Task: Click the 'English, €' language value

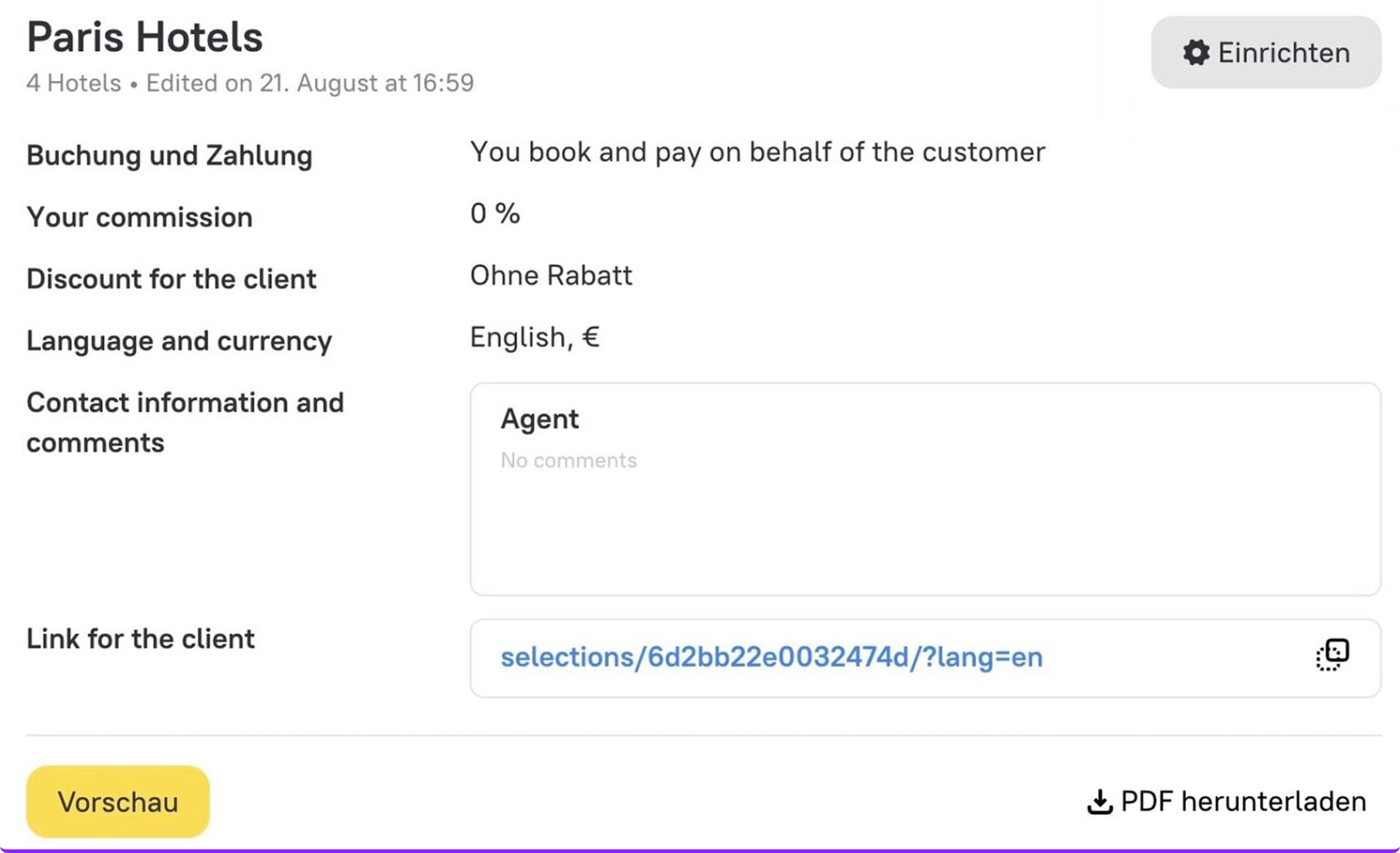Action: (x=534, y=337)
